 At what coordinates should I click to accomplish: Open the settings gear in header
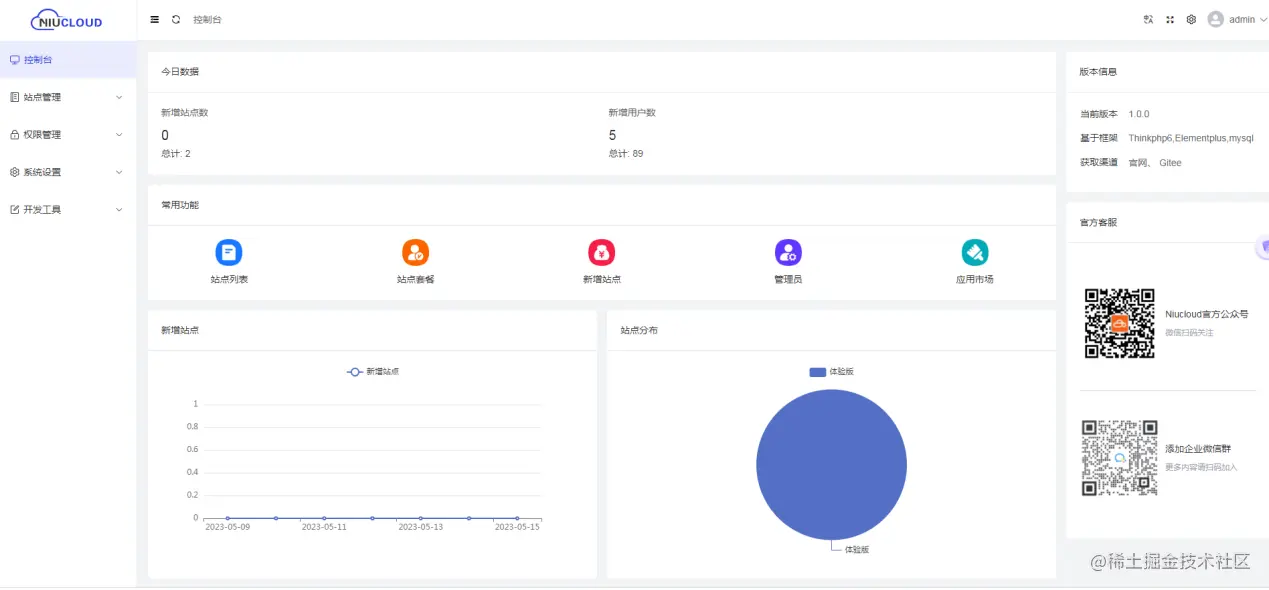click(1191, 19)
